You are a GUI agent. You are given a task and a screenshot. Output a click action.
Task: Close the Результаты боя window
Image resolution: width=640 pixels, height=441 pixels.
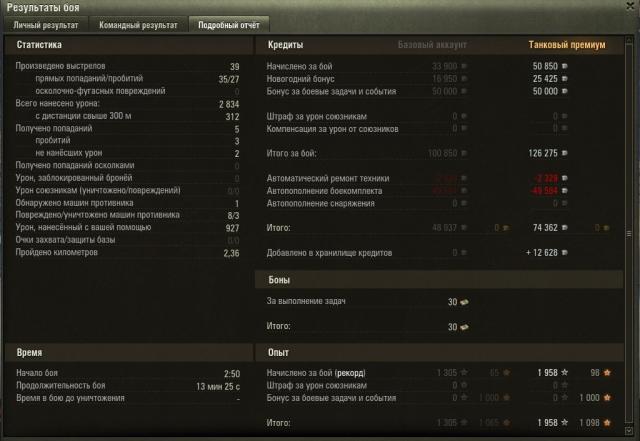631,6
